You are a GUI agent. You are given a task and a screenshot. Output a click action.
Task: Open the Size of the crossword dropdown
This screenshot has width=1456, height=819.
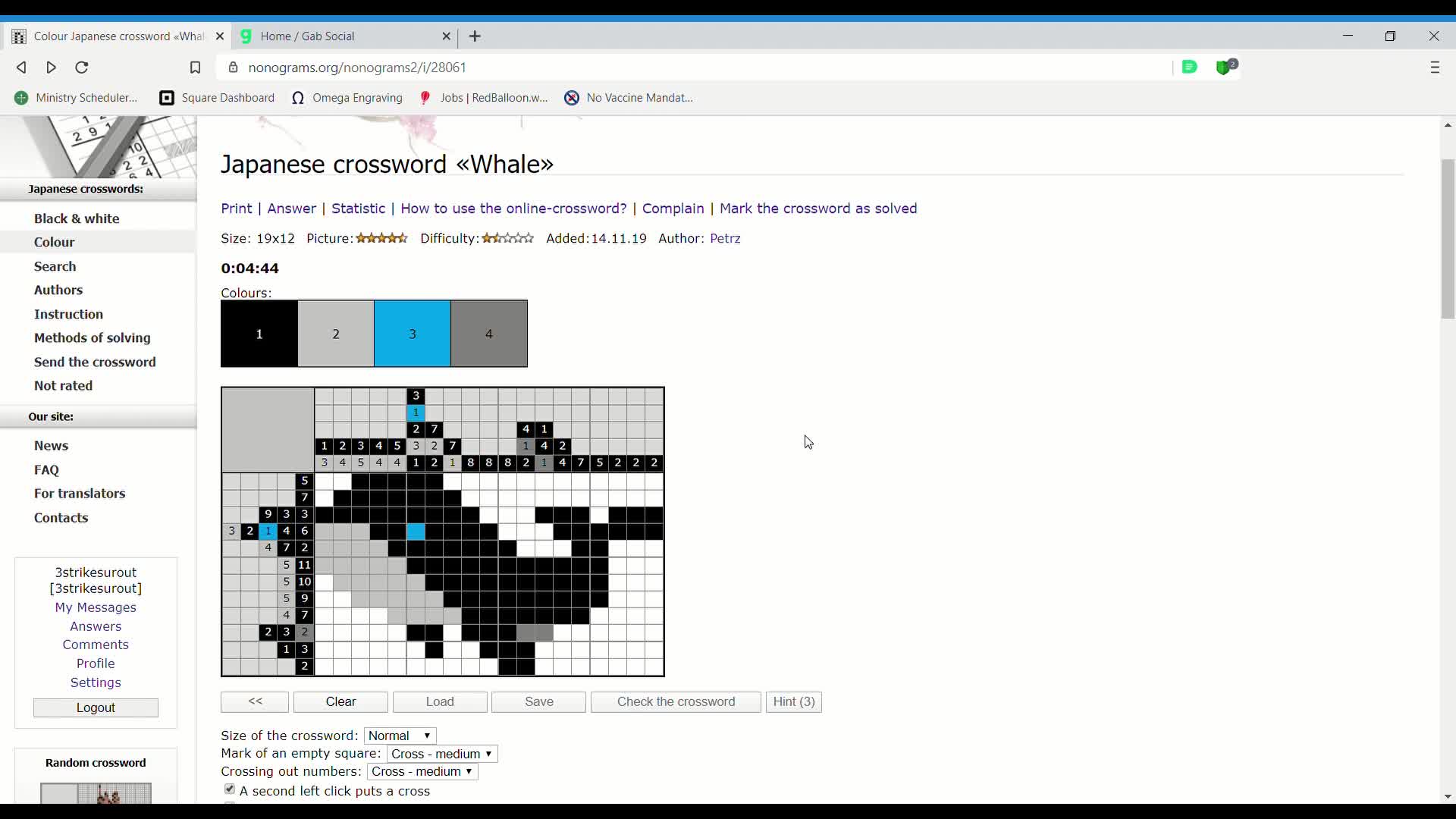click(400, 736)
